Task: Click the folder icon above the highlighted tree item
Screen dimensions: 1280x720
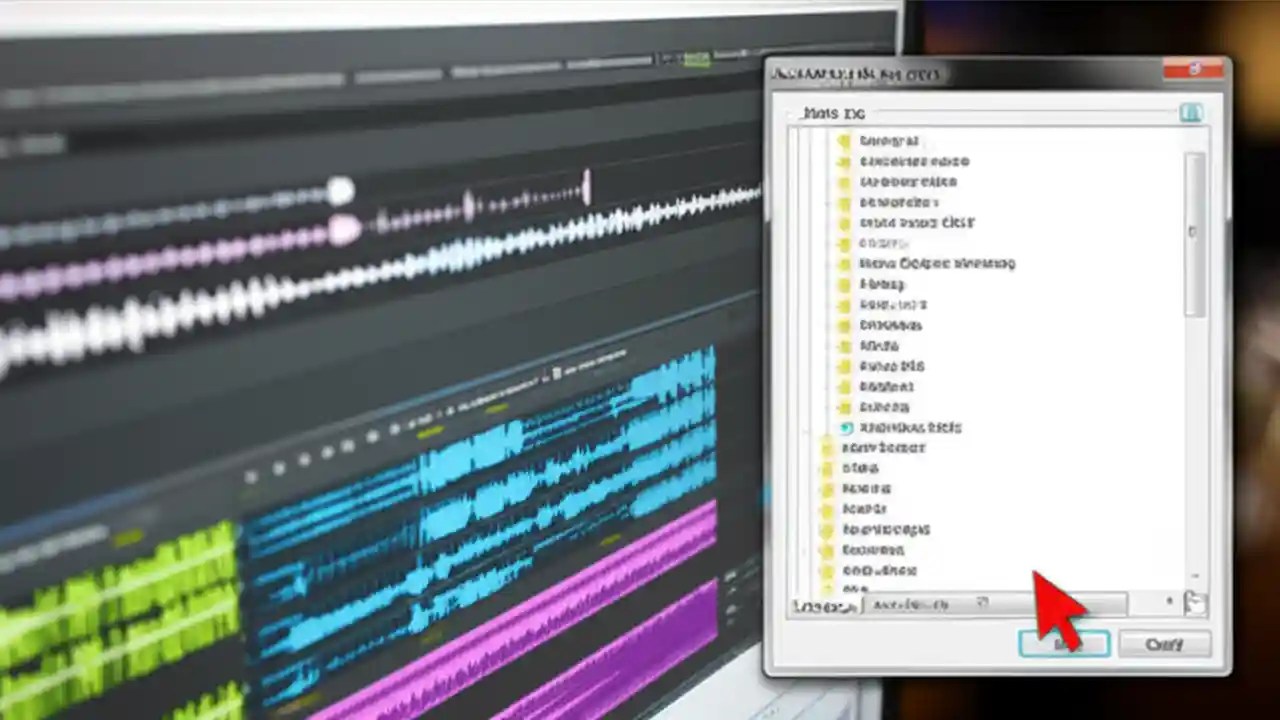Action: click(845, 407)
